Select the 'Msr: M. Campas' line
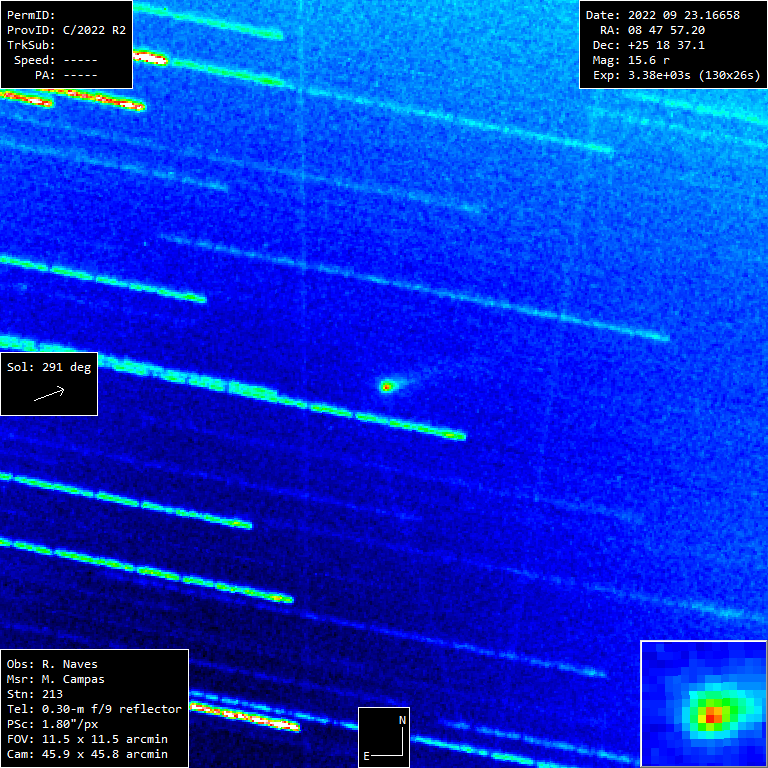 tap(55, 679)
